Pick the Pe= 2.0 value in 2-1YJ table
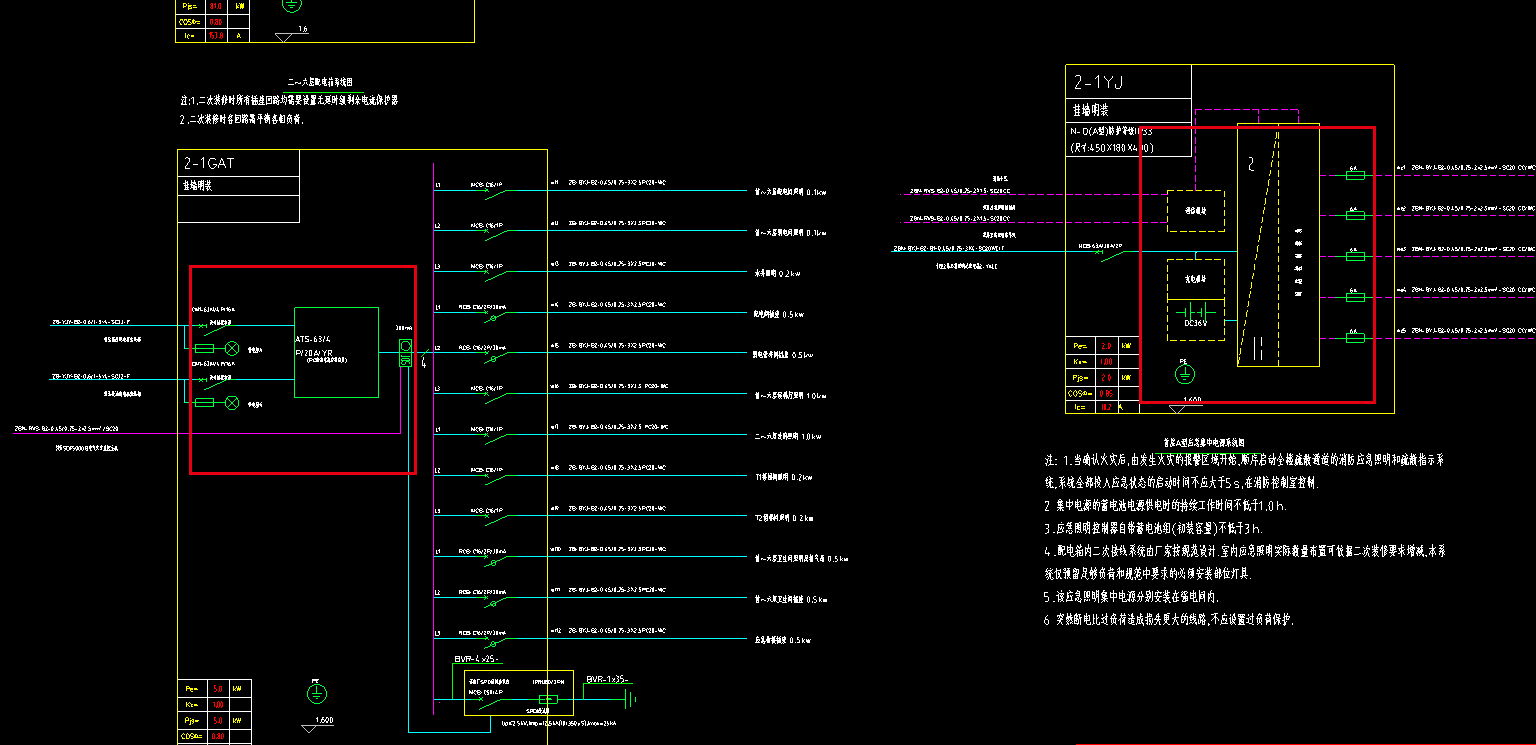This screenshot has width=1536, height=745. click(x=1106, y=346)
